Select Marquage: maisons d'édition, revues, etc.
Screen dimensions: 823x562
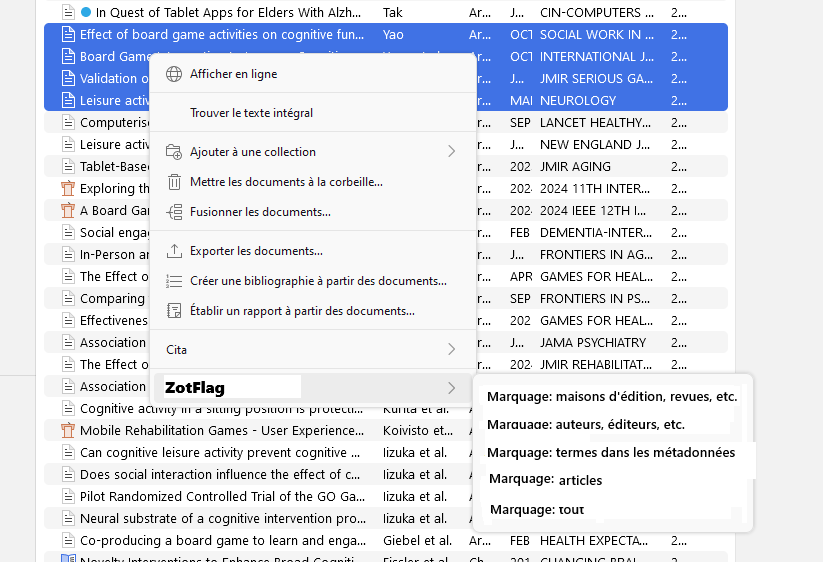pos(612,397)
